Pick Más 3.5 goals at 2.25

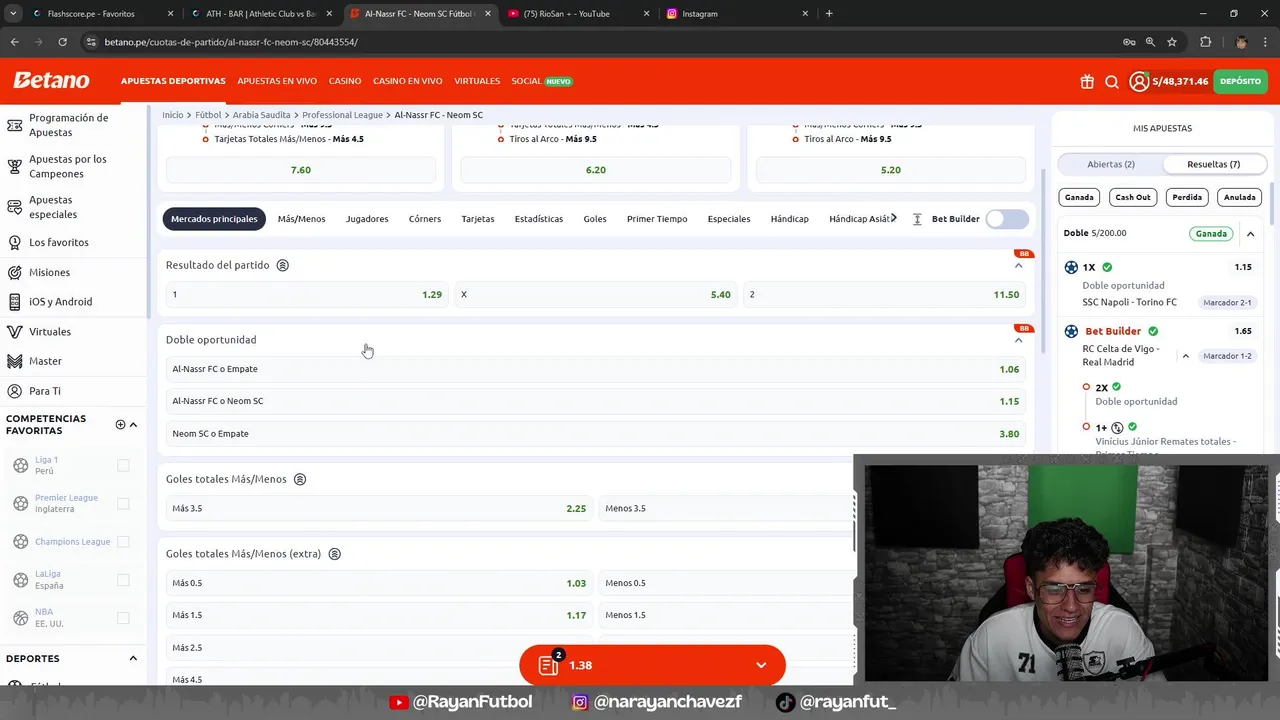[379, 508]
